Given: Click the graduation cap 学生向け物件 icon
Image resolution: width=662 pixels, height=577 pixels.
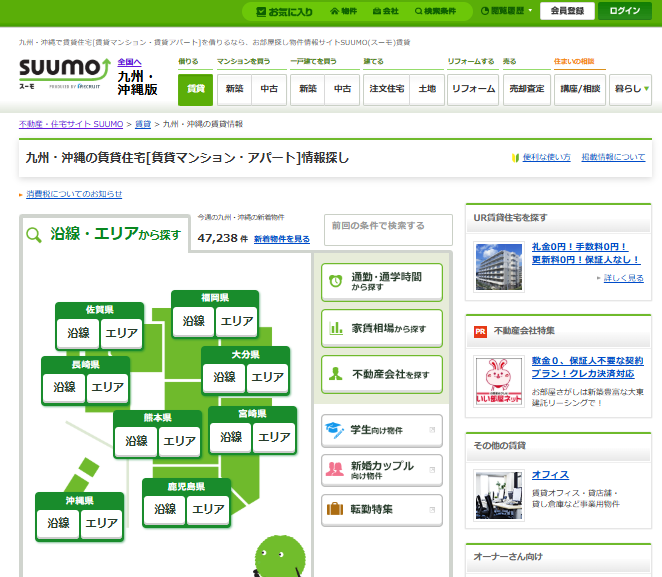Looking at the screenshot, I should coord(335,430).
